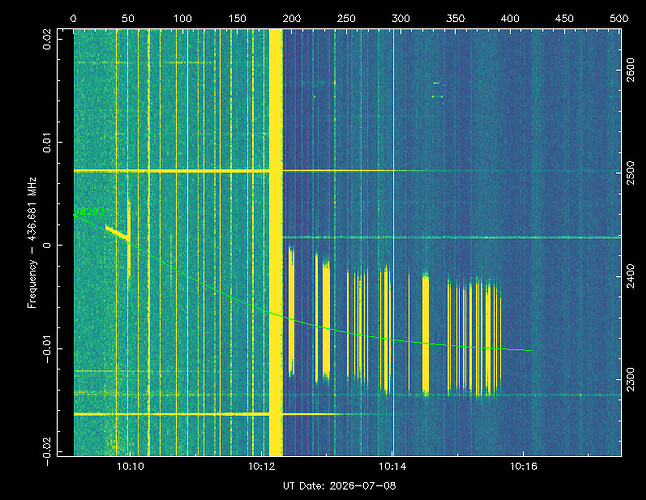The image size is (646, 500).
Task: Click the 2600 label on the right axis
Action: point(630,70)
